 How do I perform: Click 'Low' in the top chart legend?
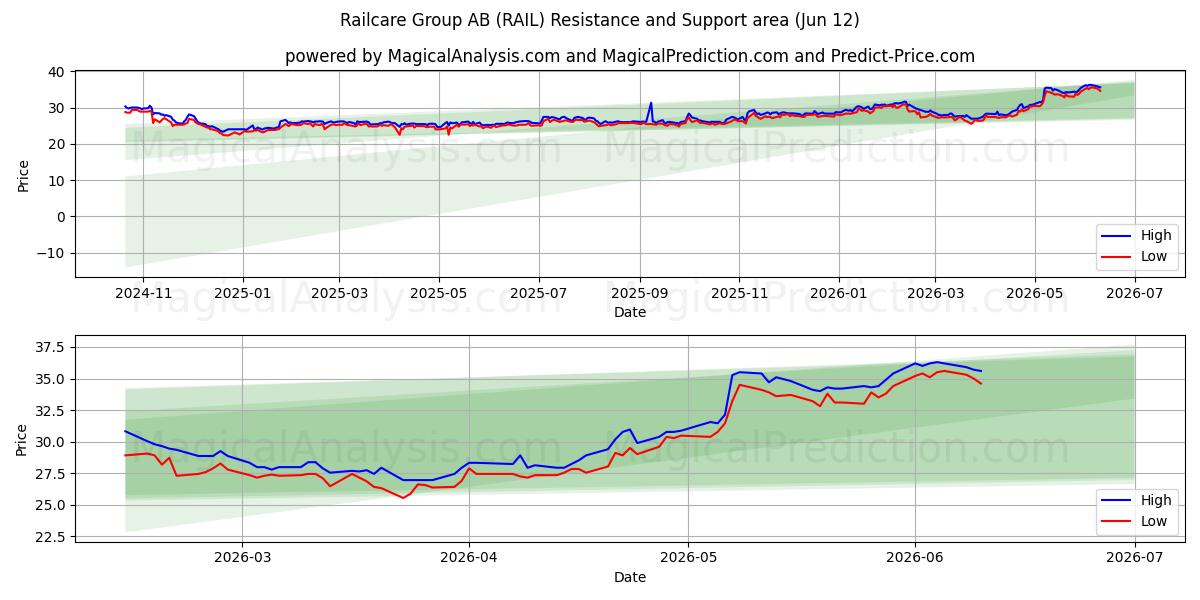click(1154, 256)
